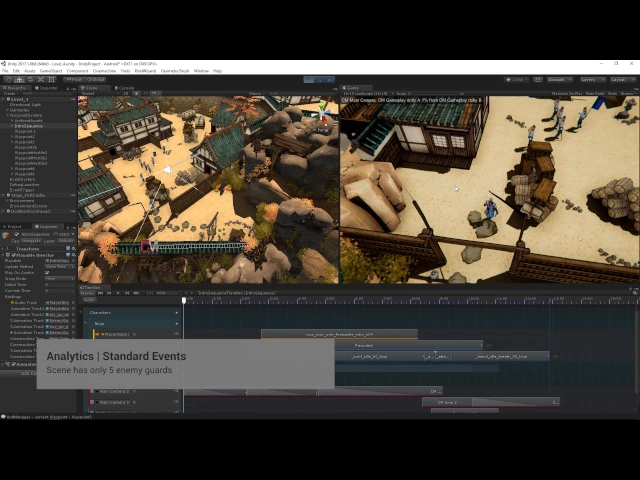This screenshot has width=640, height=480.
Task: Open the Collab dropdown
Action: tap(517, 80)
